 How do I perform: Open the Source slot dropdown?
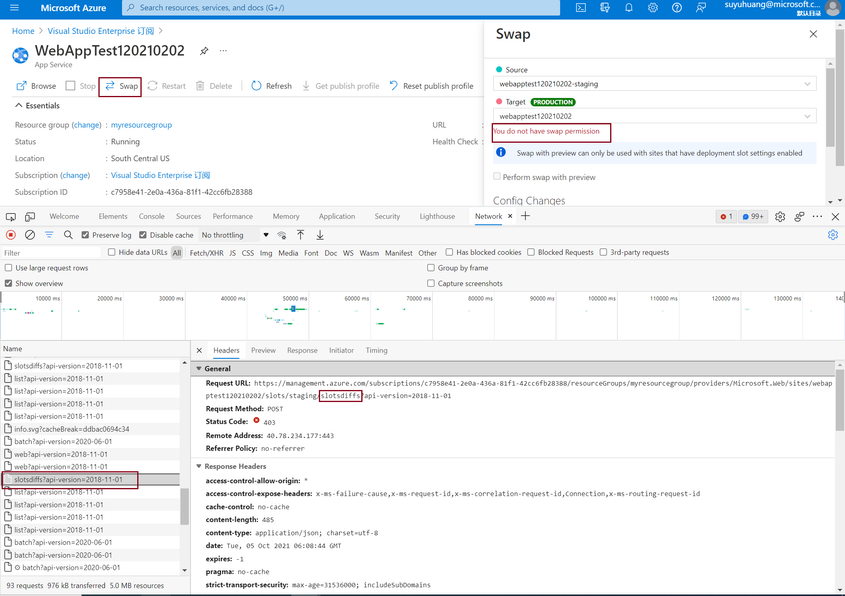pyautogui.click(x=654, y=84)
